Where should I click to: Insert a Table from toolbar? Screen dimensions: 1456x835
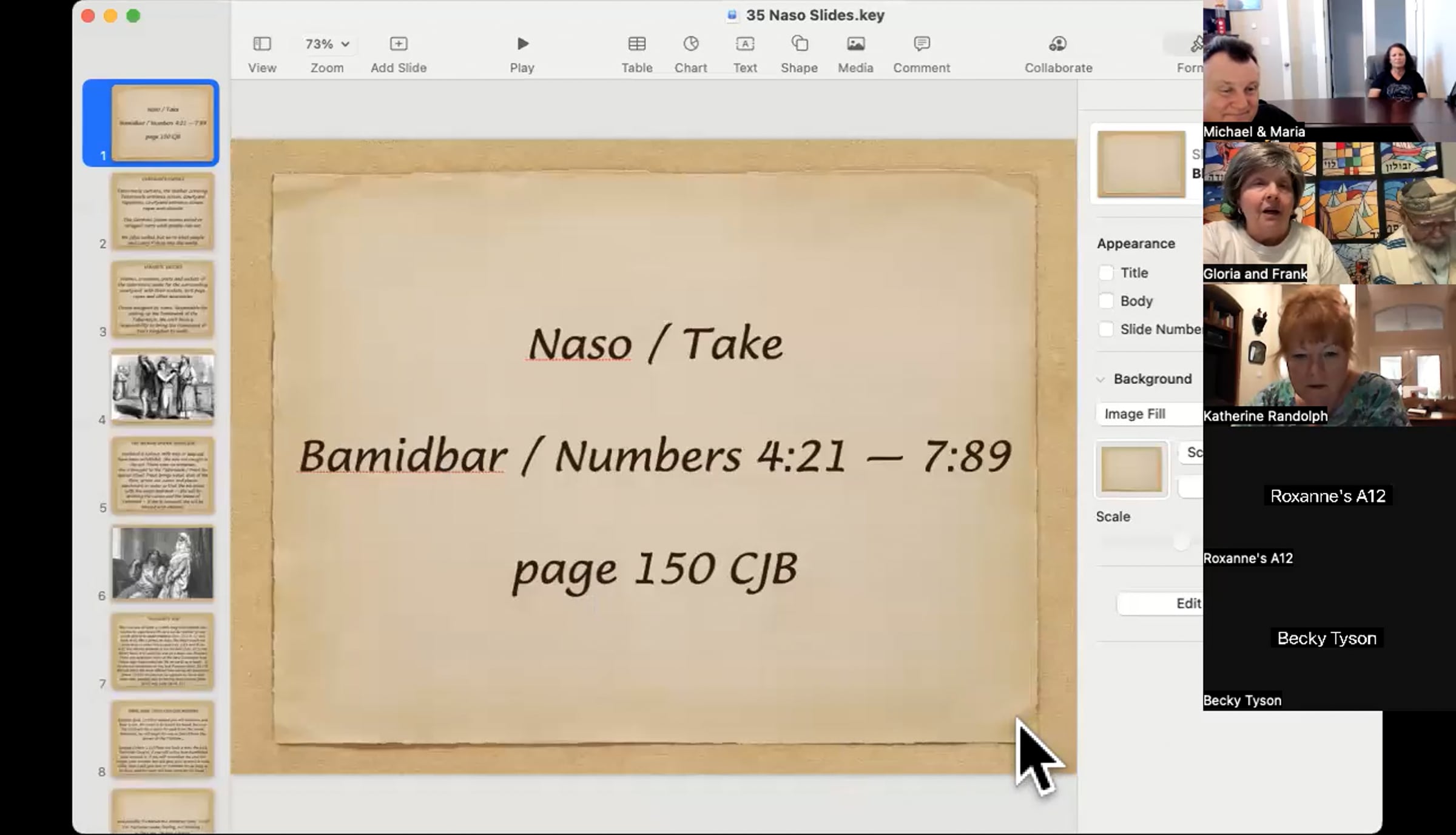(x=636, y=44)
